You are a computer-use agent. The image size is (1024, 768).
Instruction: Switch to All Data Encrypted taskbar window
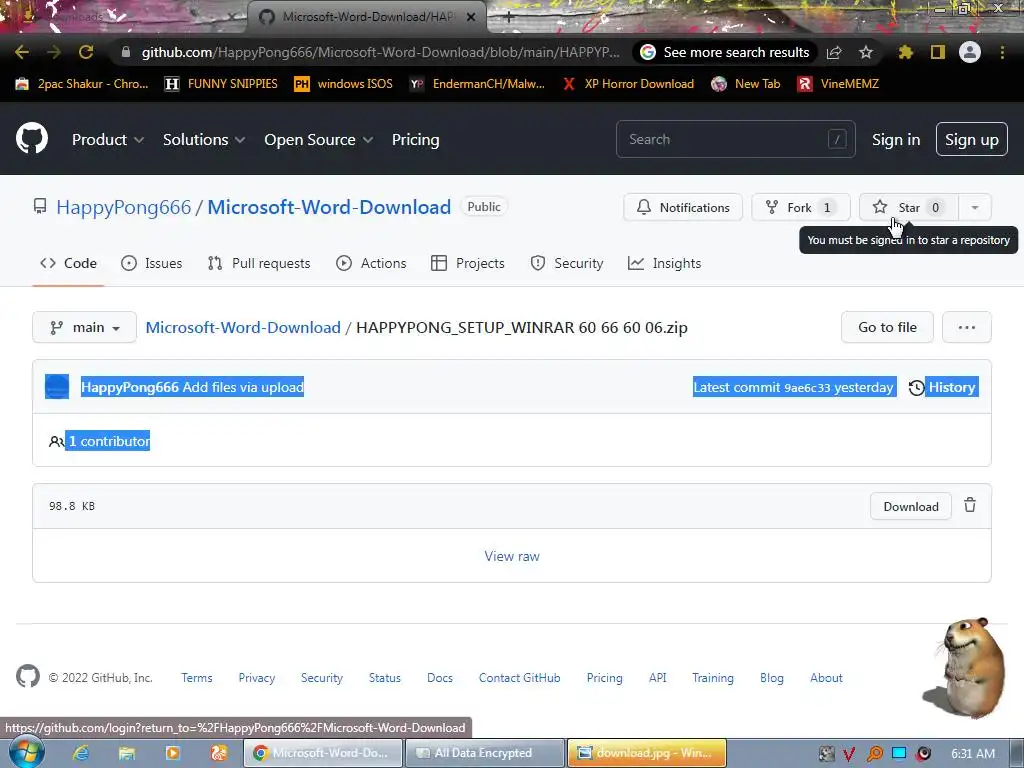coord(485,753)
